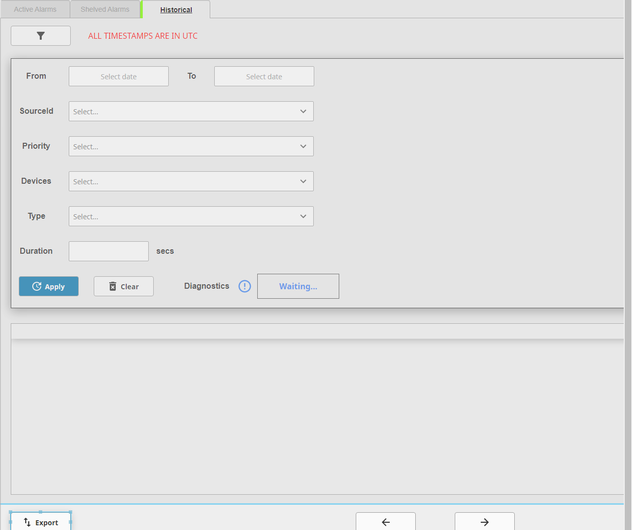Viewport: 632px width, 530px height.
Task: Clear the filters with Clear button
Action: coord(124,286)
